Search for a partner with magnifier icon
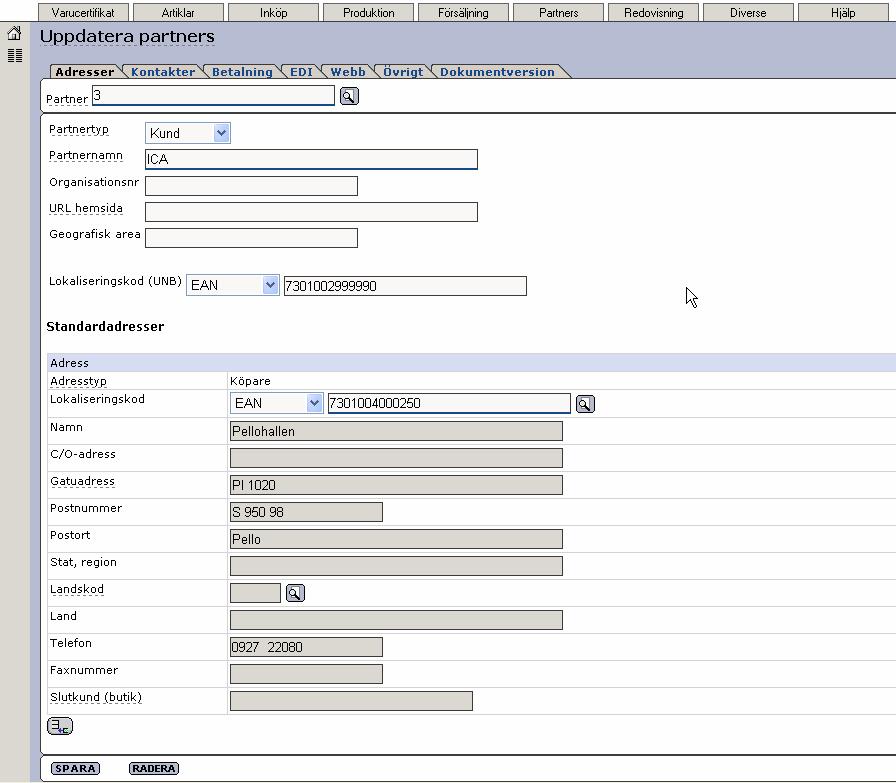 (349, 96)
